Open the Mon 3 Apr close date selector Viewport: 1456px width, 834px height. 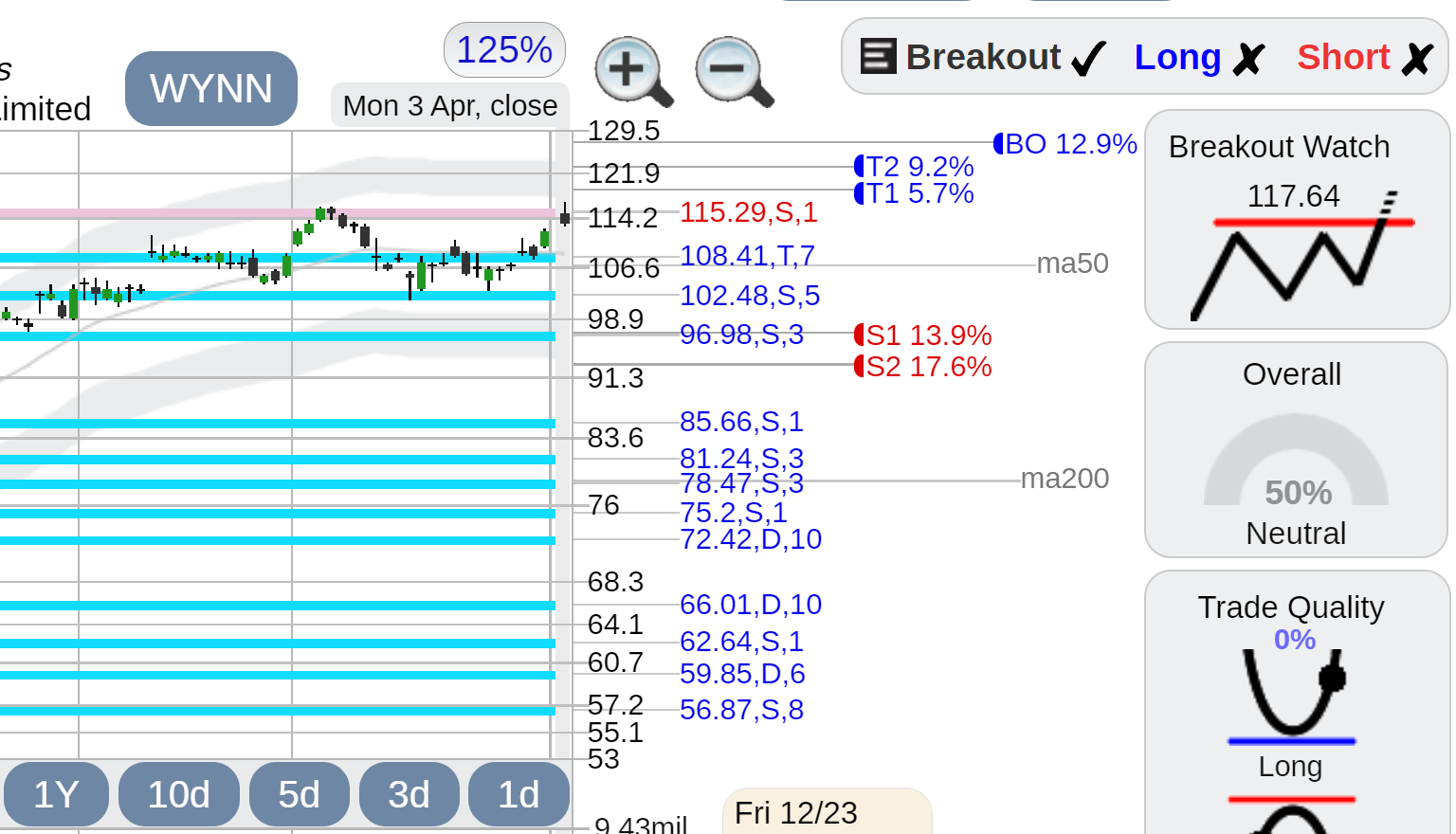point(450,105)
